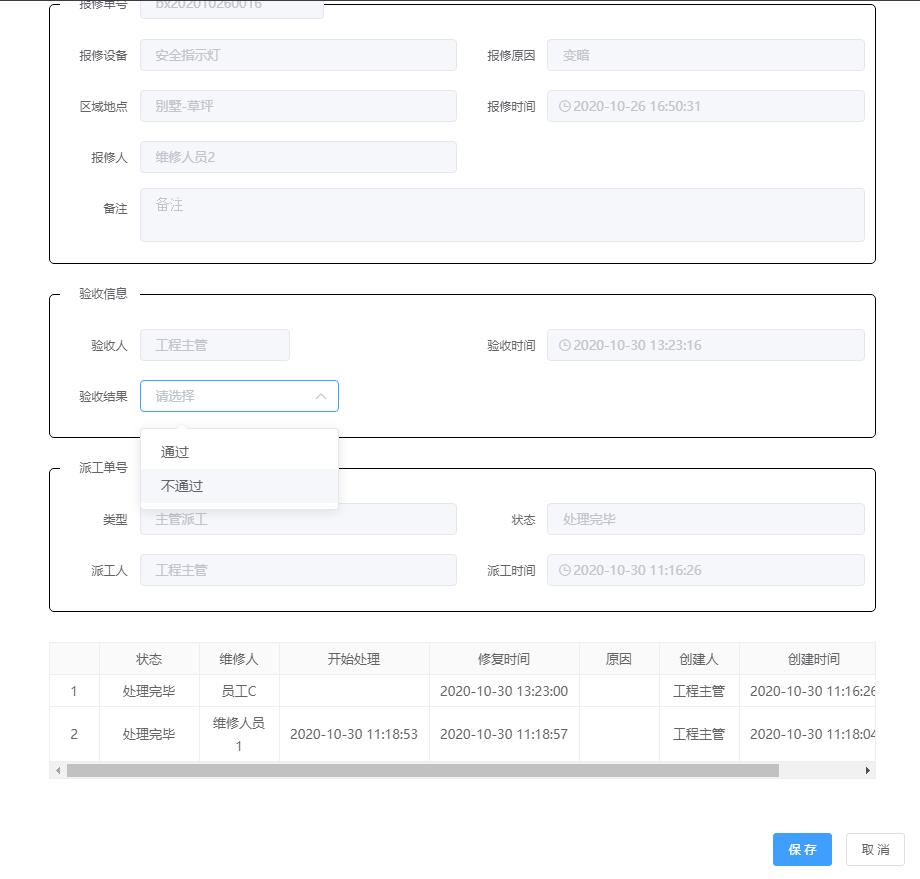Click the 派工人 input field
The width and height of the screenshot is (920, 879).
tap(298, 570)
